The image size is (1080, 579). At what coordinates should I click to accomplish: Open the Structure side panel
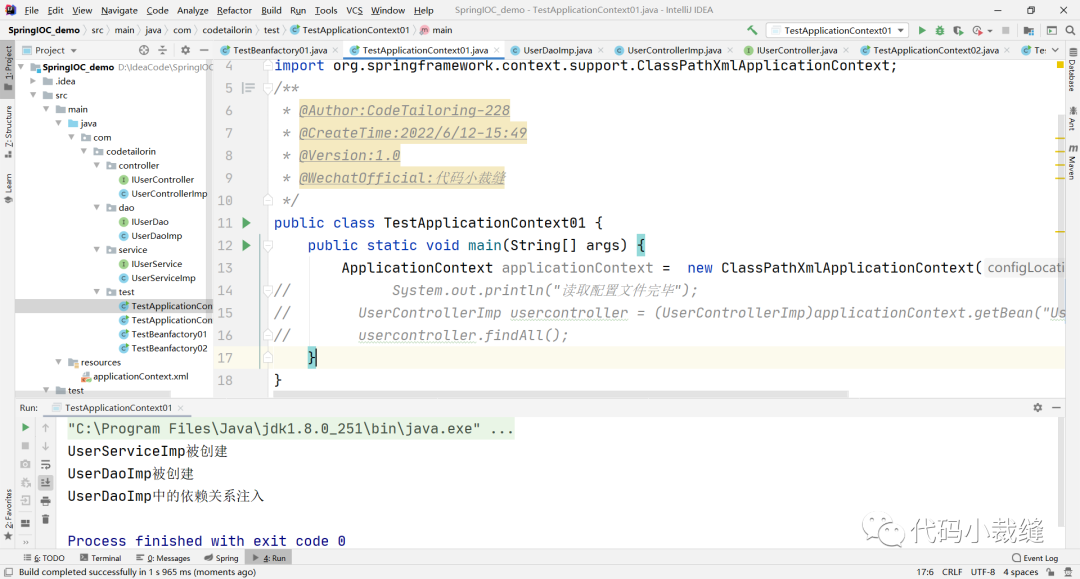[x=8, y=131]
